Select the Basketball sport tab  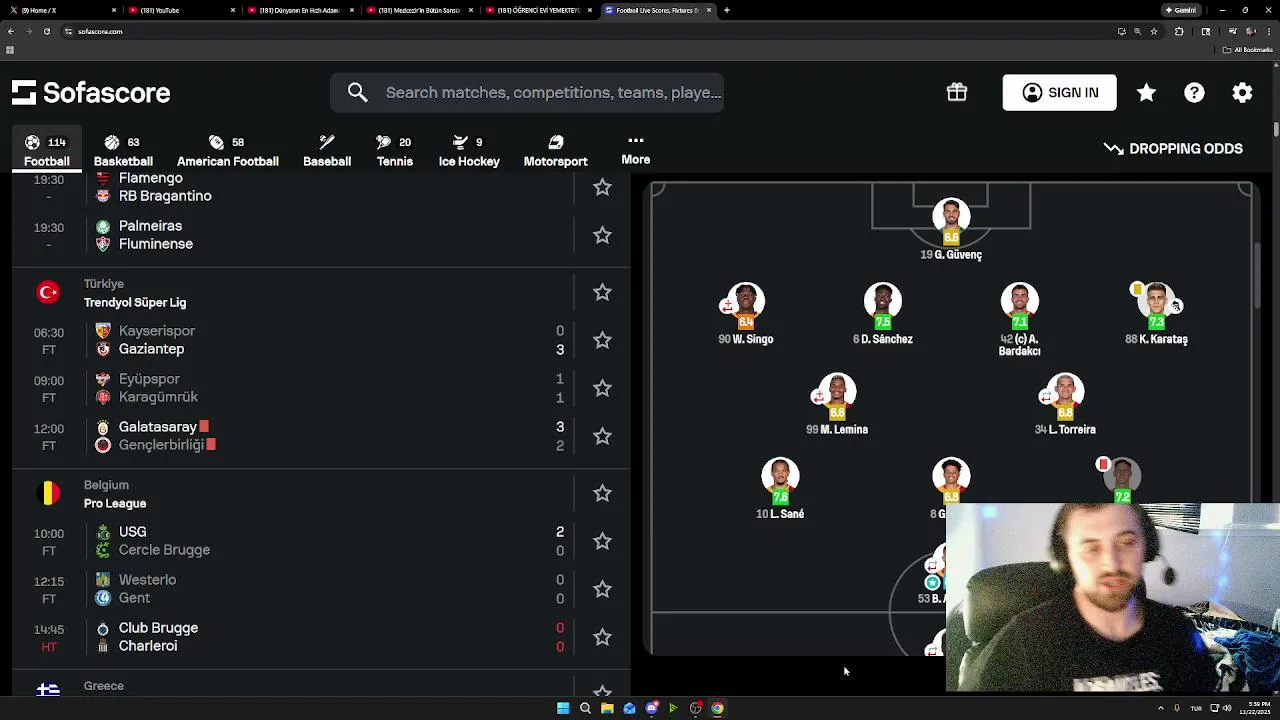click(123, 151)
